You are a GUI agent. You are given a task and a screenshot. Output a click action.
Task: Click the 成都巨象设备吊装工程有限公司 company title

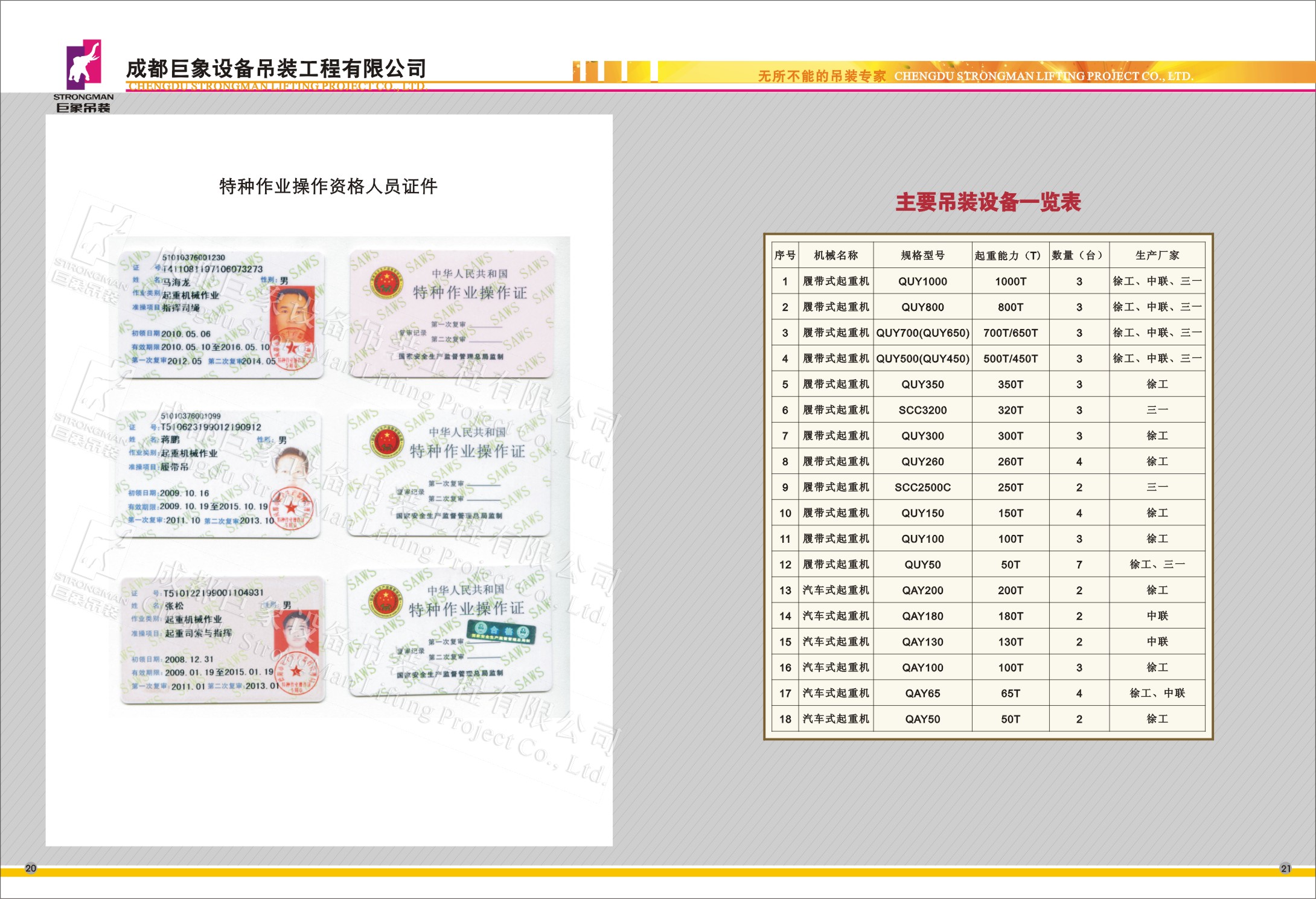(276, 69)
